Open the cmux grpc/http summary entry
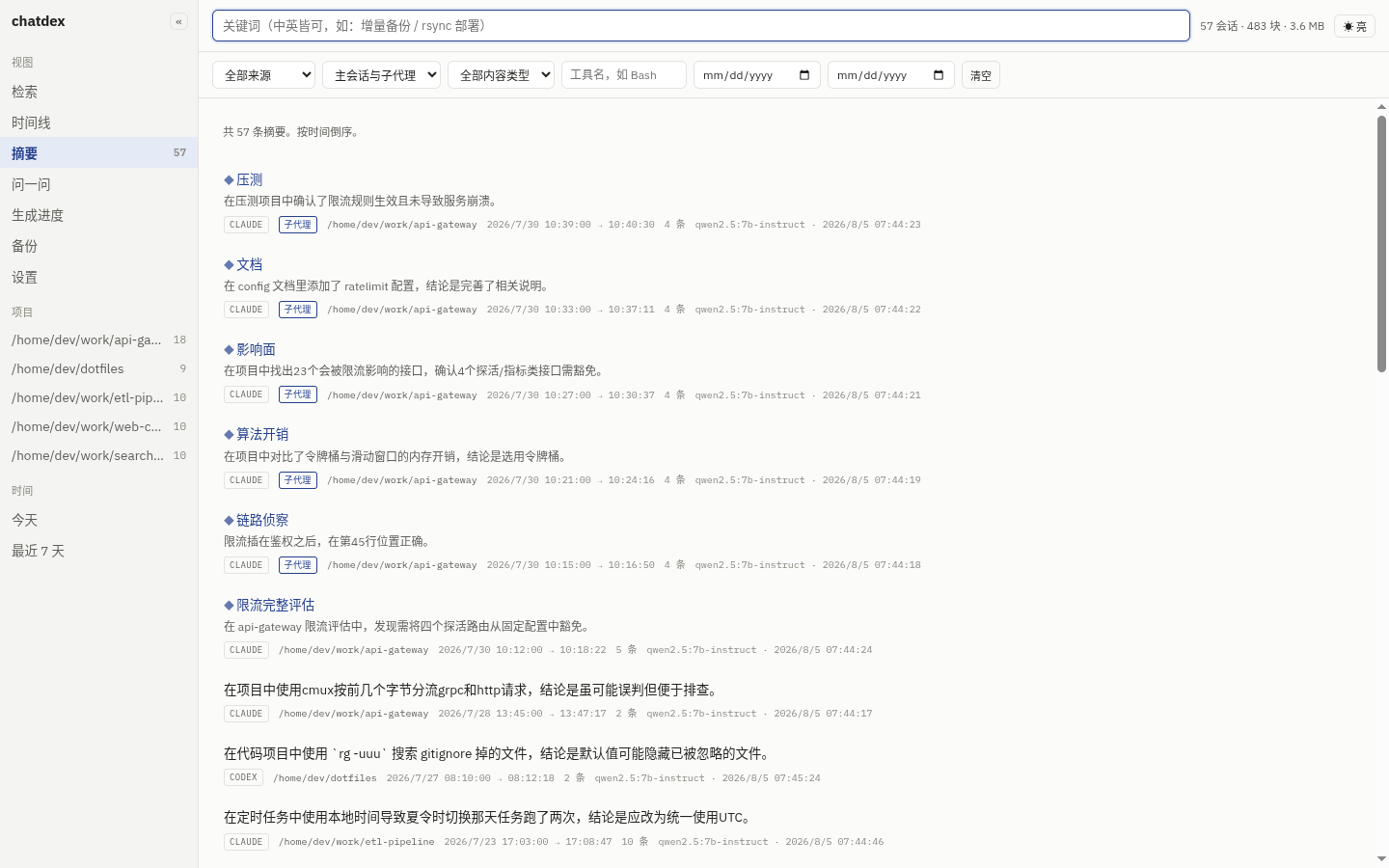Viewport: 1389px width, 868px height. point(471,690)
